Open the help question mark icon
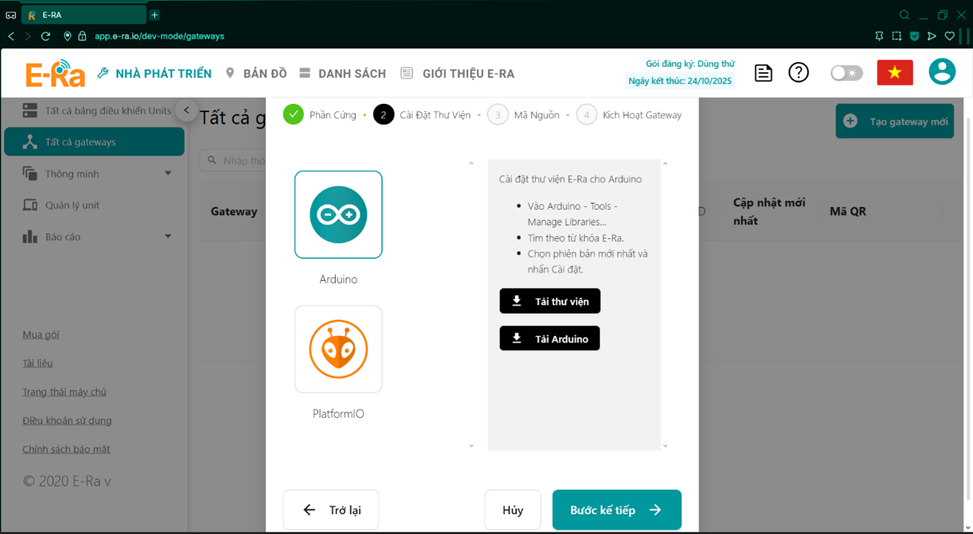973x534 pixels. [799, 73]
